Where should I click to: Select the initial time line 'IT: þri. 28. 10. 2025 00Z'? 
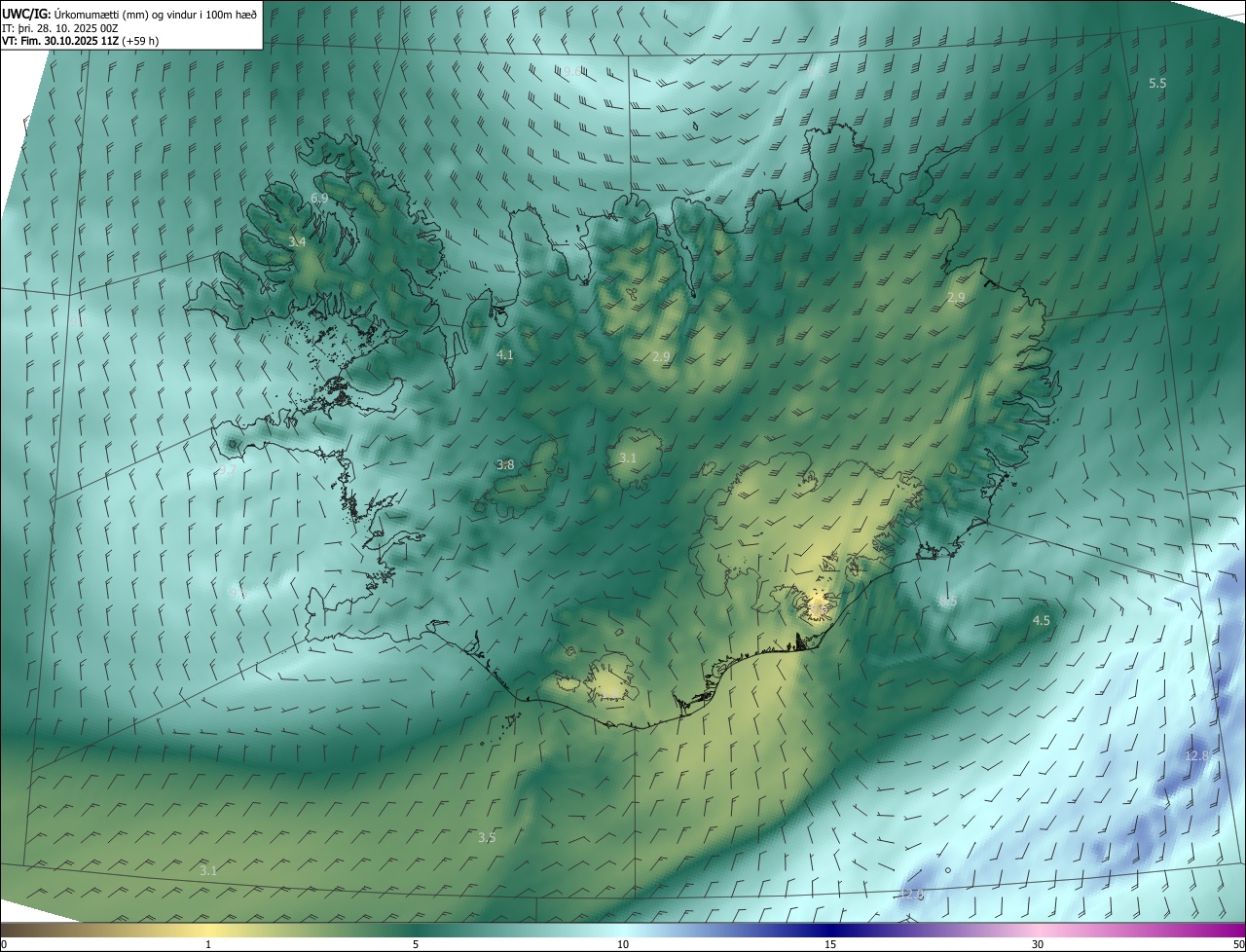pyautogui.click(x=60, y=27)
